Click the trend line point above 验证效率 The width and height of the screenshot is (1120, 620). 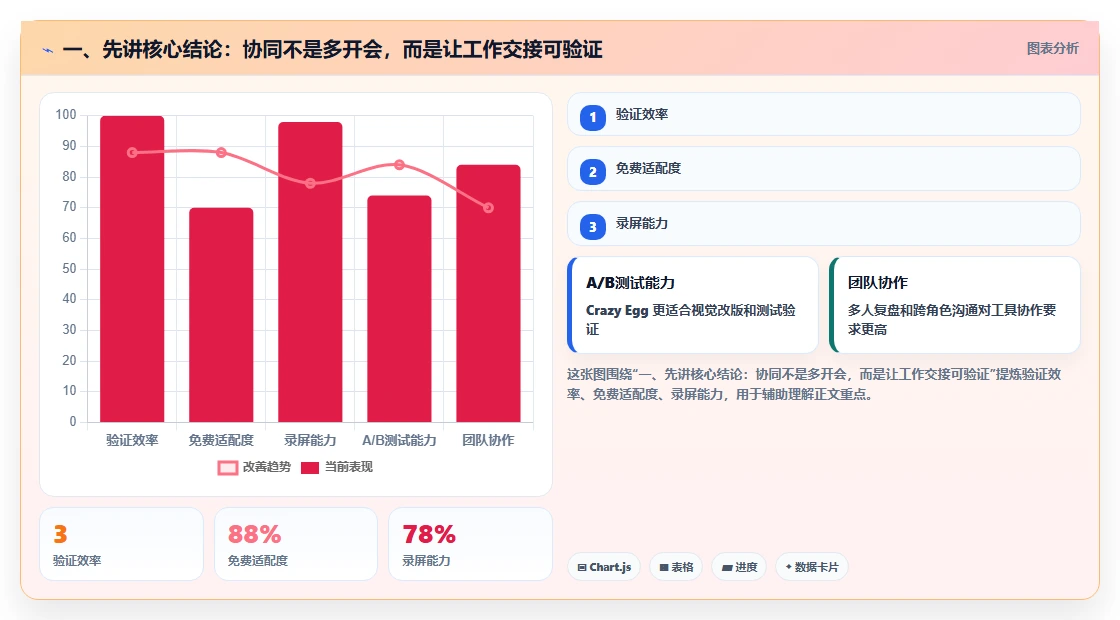coord(132,153)
